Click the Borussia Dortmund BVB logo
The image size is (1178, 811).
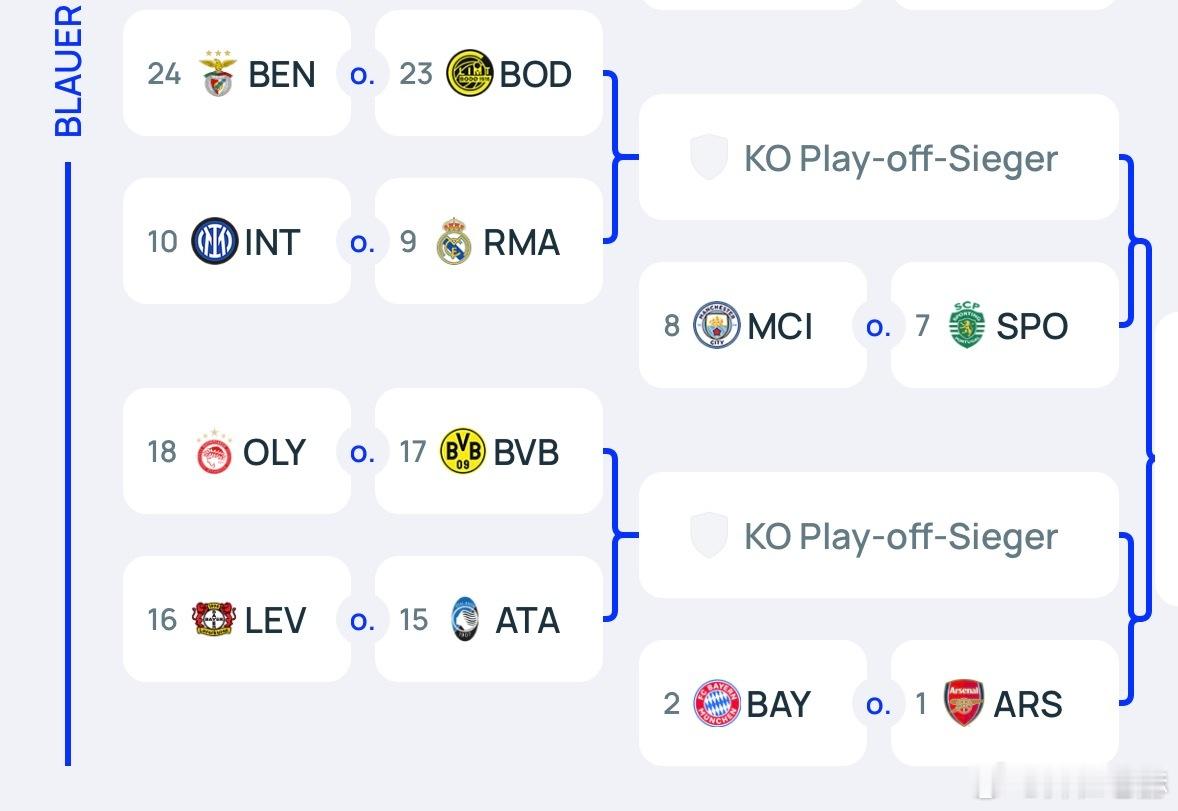(462, 451)
